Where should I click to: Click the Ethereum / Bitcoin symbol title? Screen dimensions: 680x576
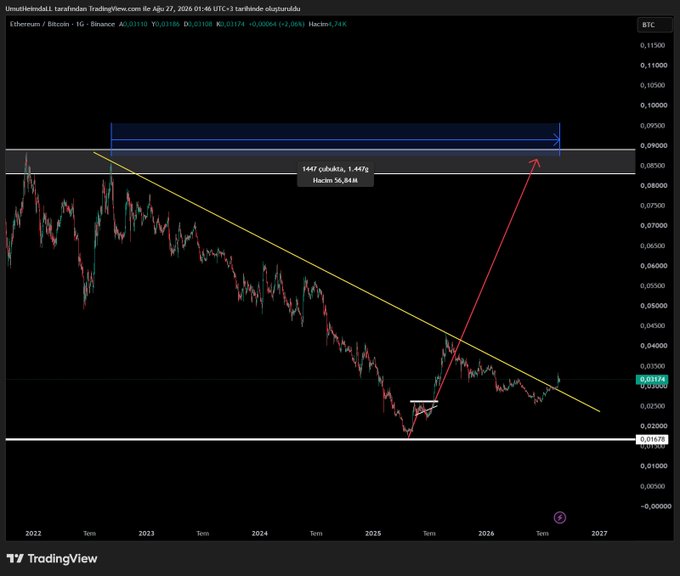(x=62, y=24)
